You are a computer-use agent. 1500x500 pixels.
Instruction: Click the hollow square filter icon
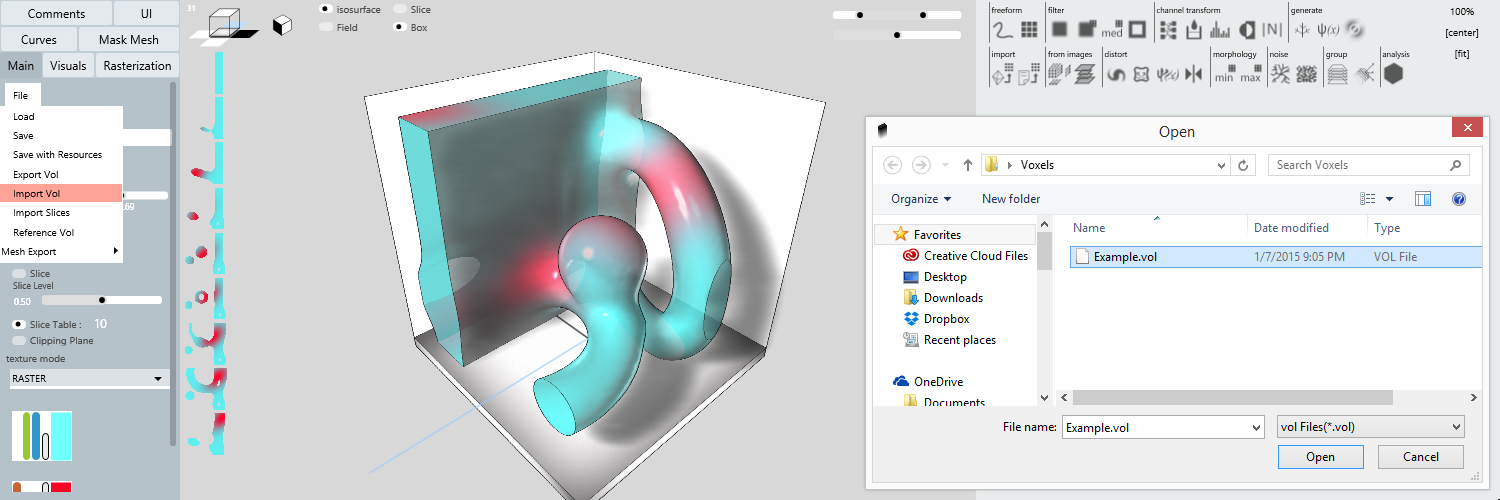[x=1137, y=30]
